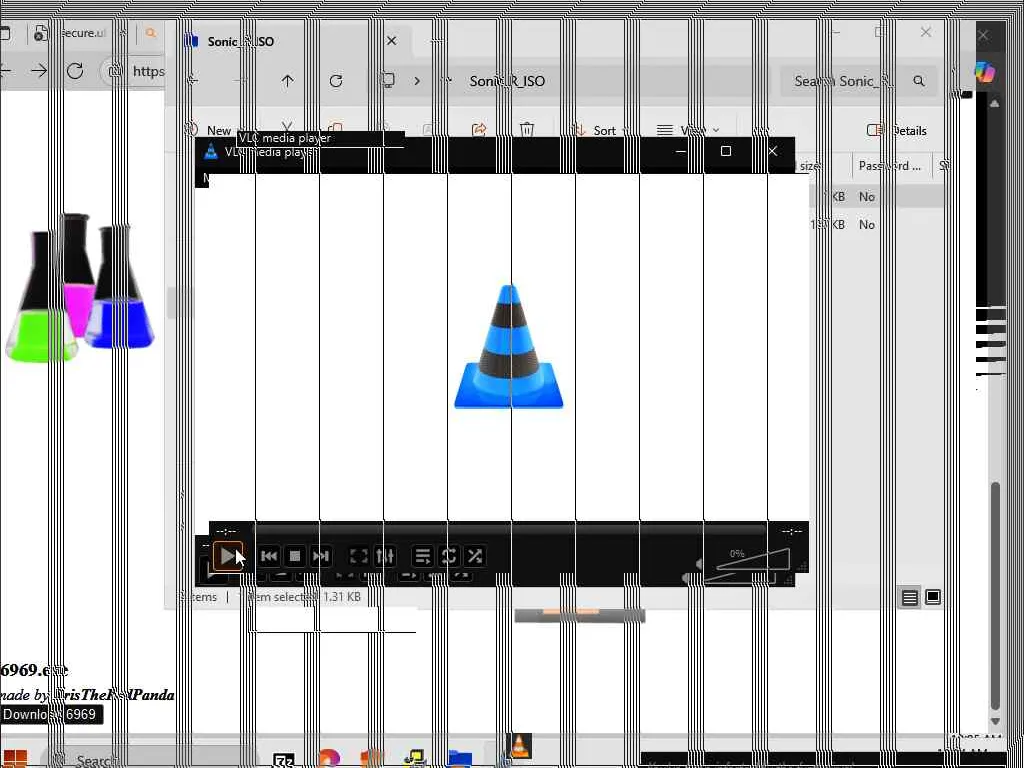Image resolution: width=1024 pixels, height=768 pixels.
Task: Minimize the VLC media player window
Action: click(680, 152)
